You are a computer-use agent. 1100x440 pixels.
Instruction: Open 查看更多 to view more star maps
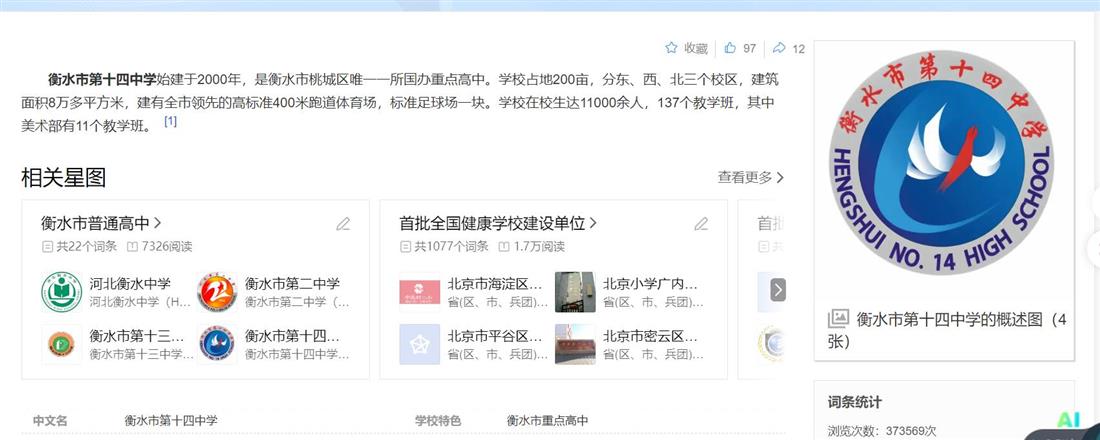pyautogui.click(x=751, y=178)
